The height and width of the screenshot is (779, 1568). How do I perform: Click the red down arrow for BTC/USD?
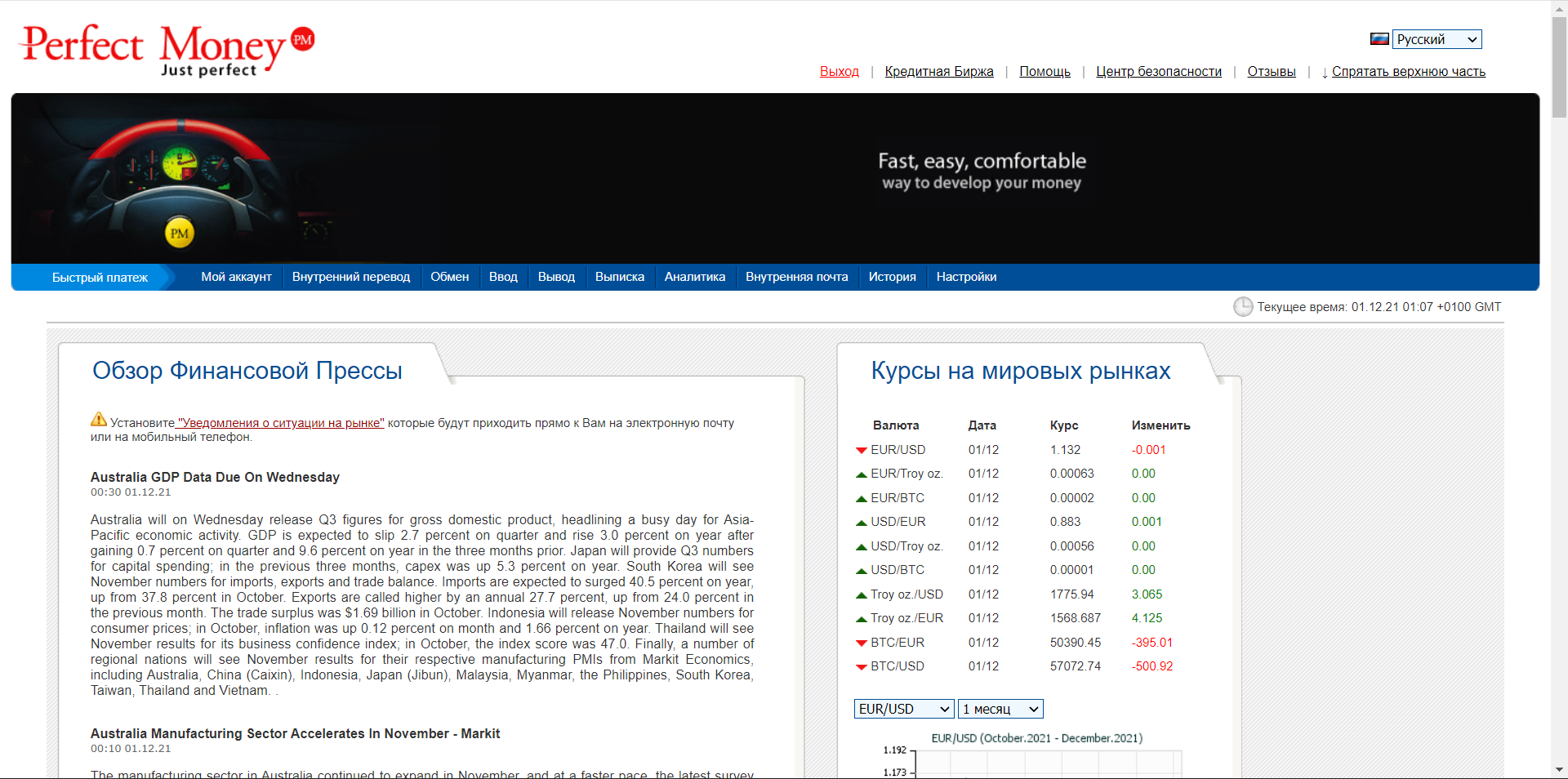(x=861, y=667)
